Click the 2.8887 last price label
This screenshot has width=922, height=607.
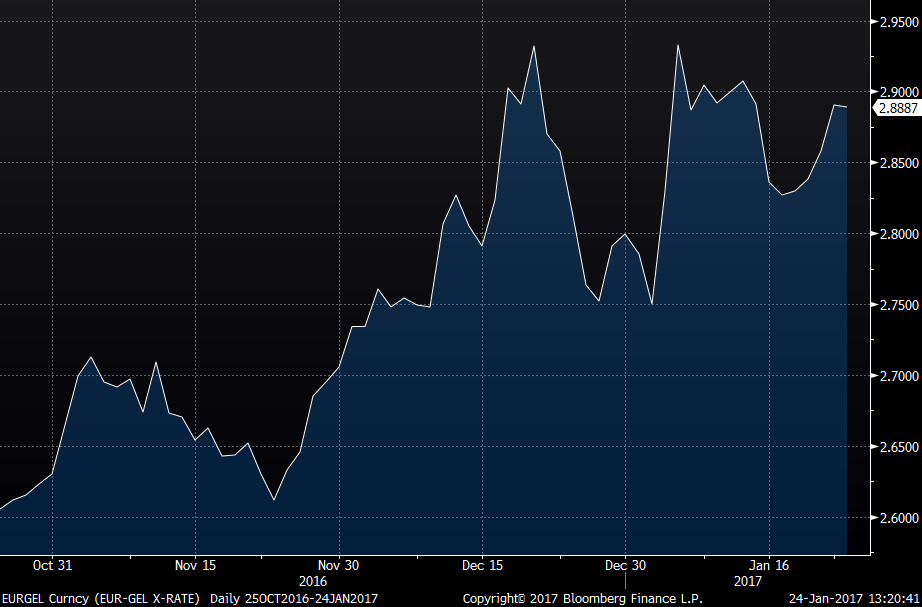point(896,109)
